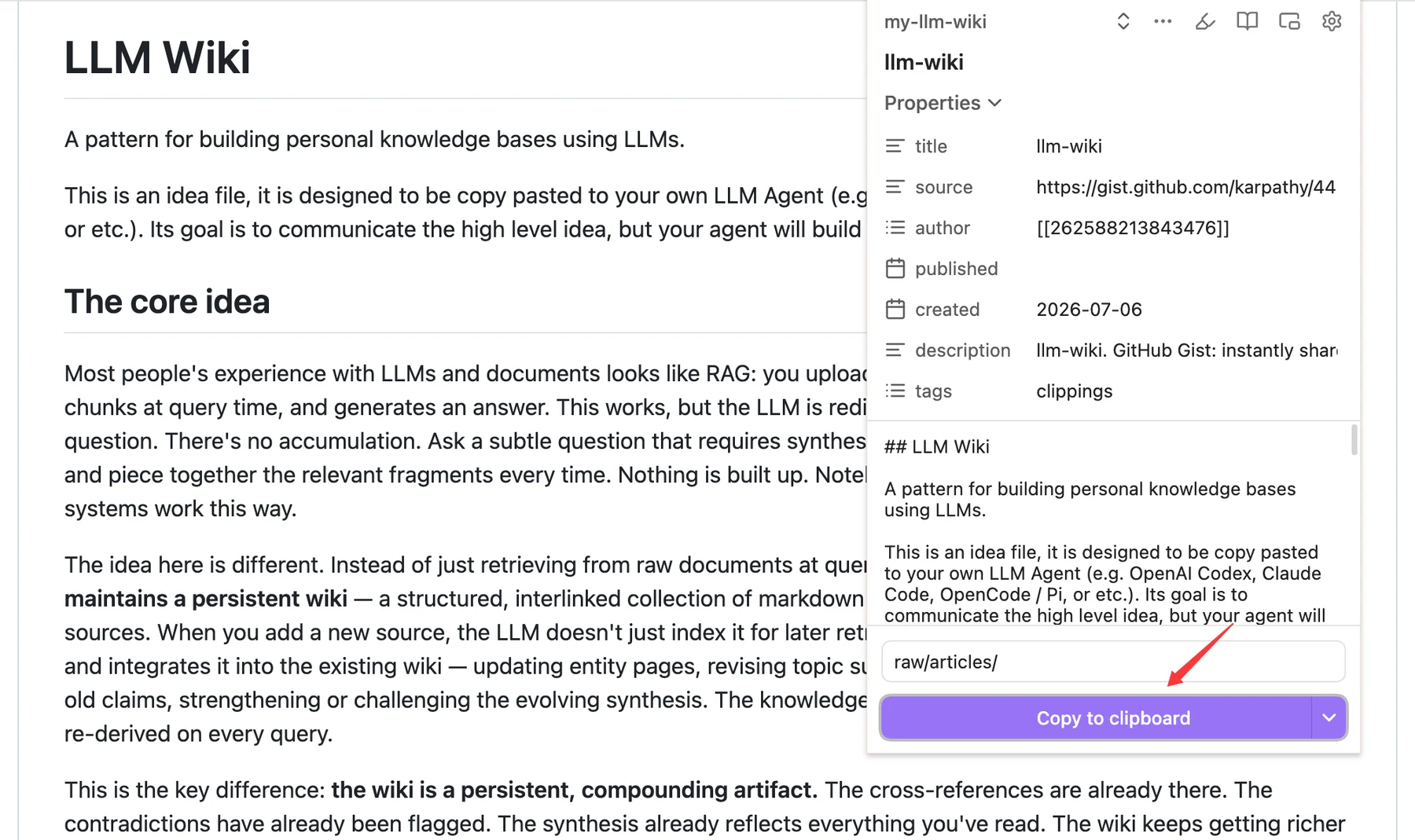1415x840 pixels.
Task: Click the tags list type icon
Action: tap(895, 391)
